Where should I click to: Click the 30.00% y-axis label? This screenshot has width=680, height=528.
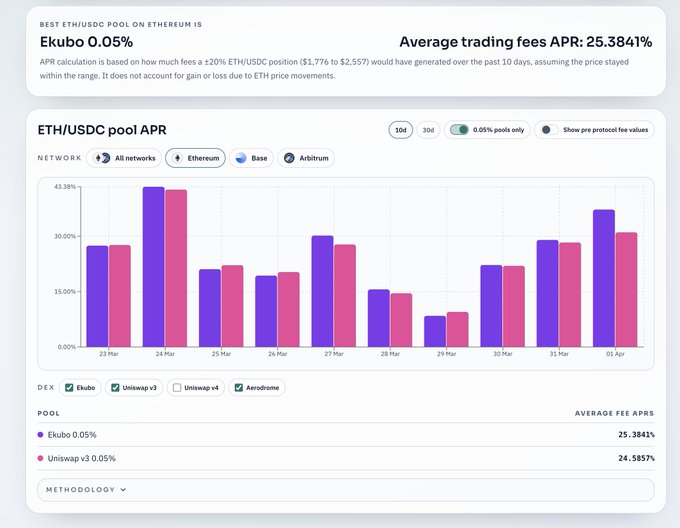pos(65,236)
